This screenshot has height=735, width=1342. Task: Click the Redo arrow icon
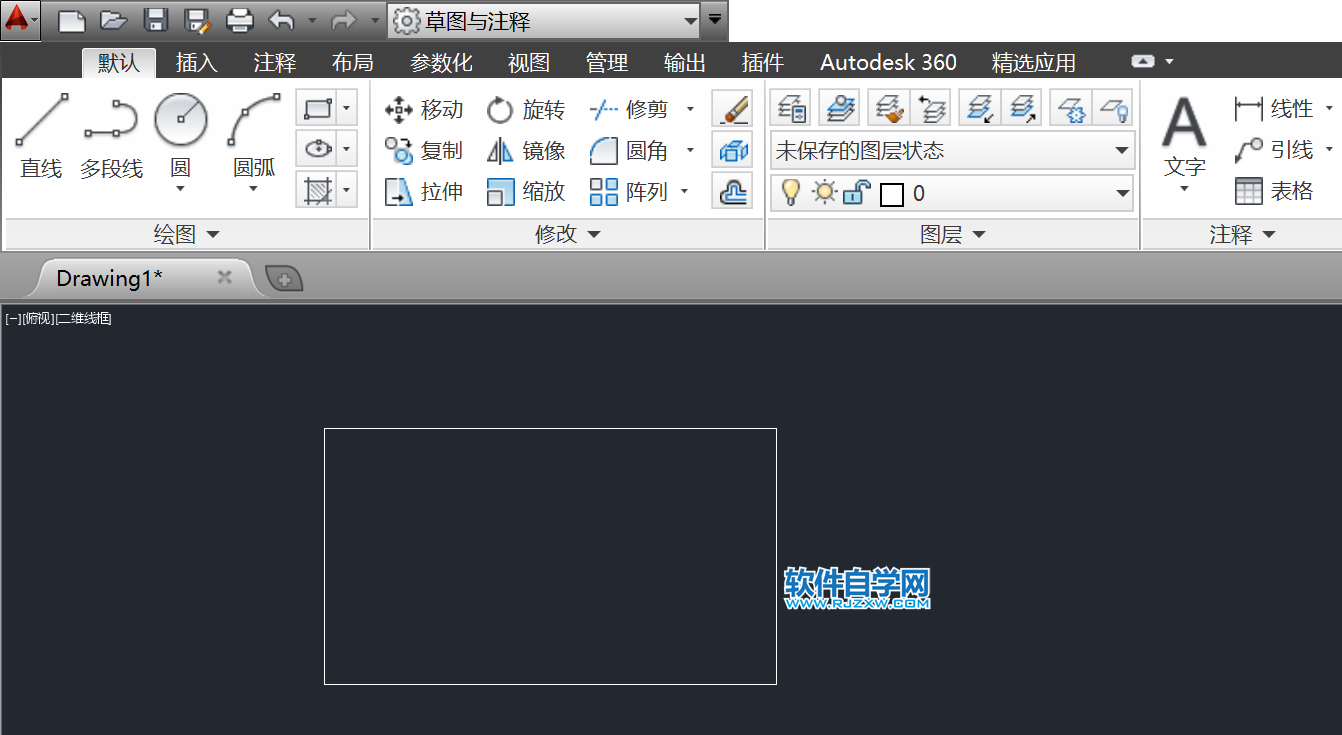(x=344, y=20)
